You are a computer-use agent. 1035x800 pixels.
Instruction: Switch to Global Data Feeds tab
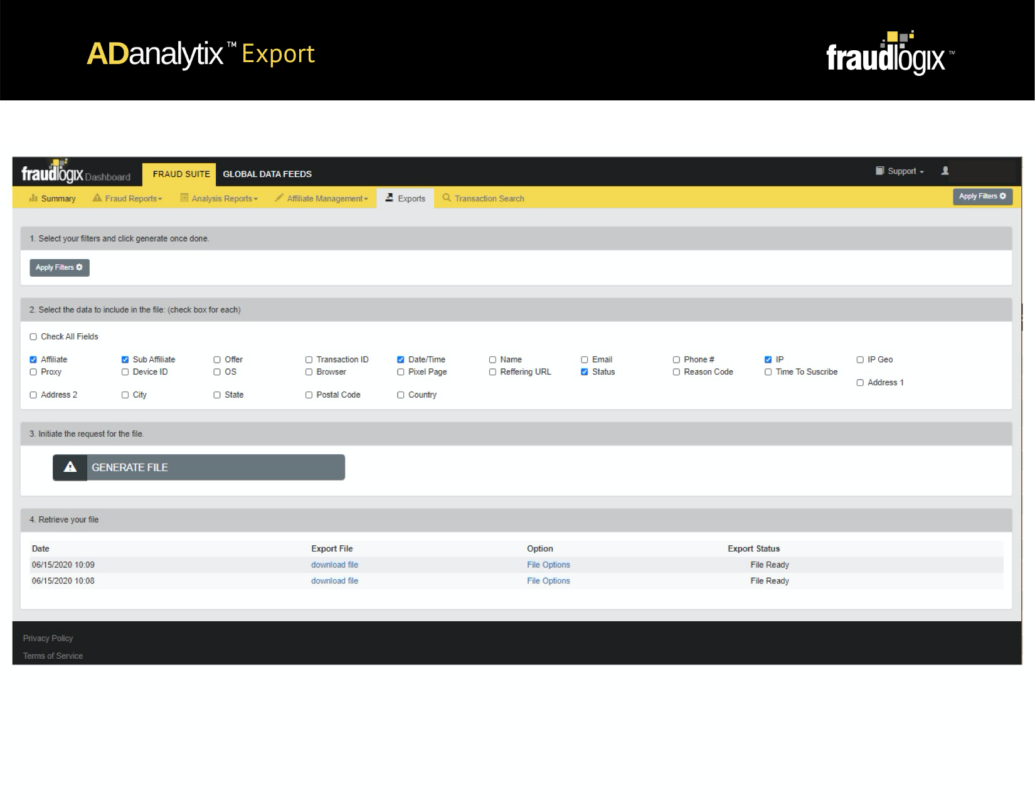coord(267,174)
